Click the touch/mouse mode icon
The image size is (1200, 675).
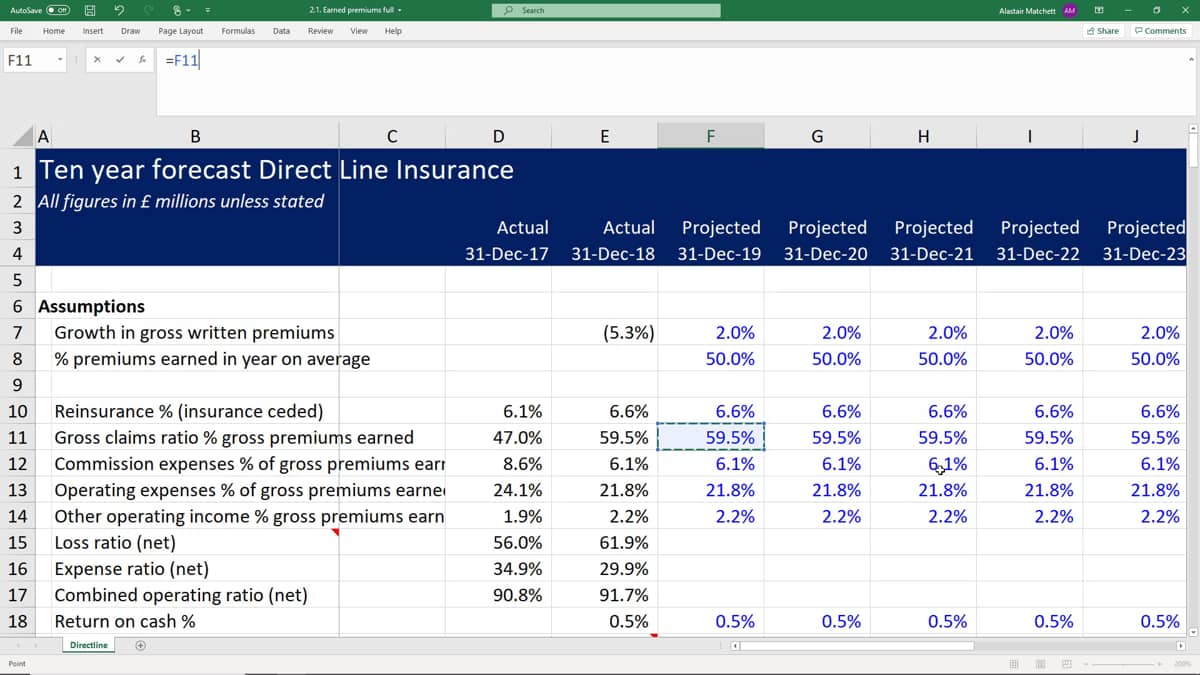coord(178,11)
